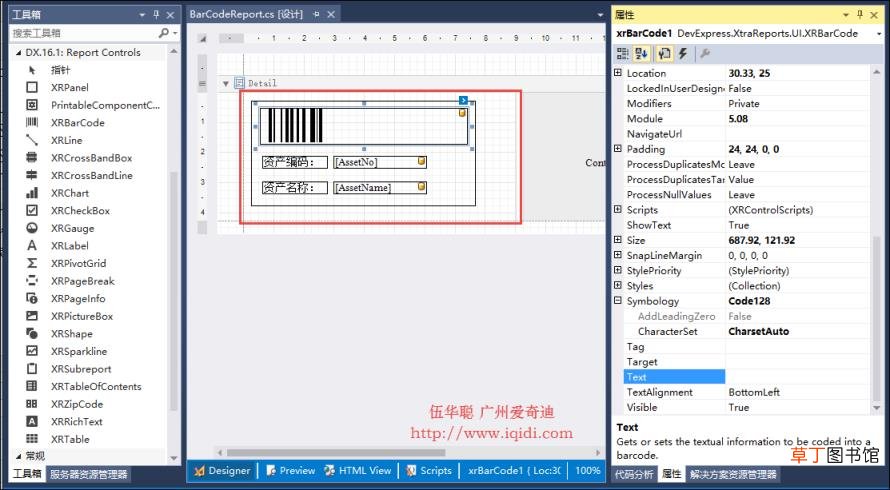Screen dimensions: 890x490
Task: Switch to 代码分析 tab
Action: (634, 474)
